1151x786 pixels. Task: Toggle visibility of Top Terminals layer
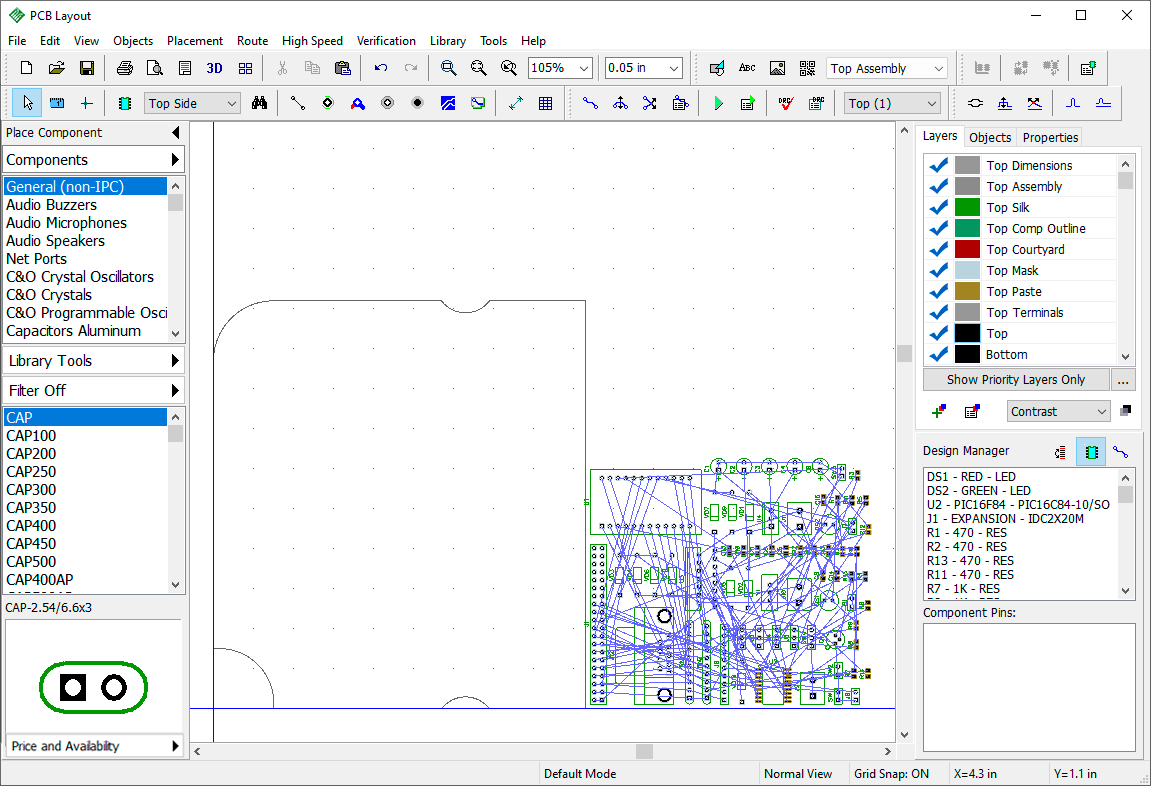(938, 313)
